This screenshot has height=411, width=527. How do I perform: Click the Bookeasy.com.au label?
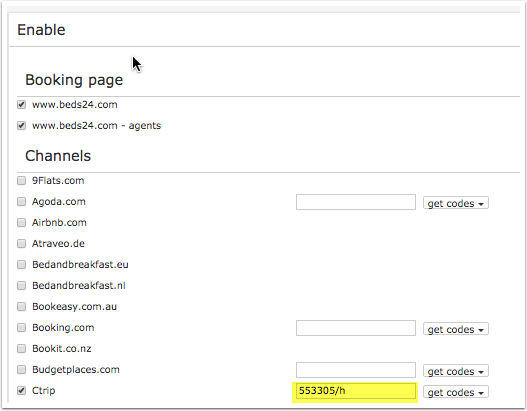click(x=75, y=307)
